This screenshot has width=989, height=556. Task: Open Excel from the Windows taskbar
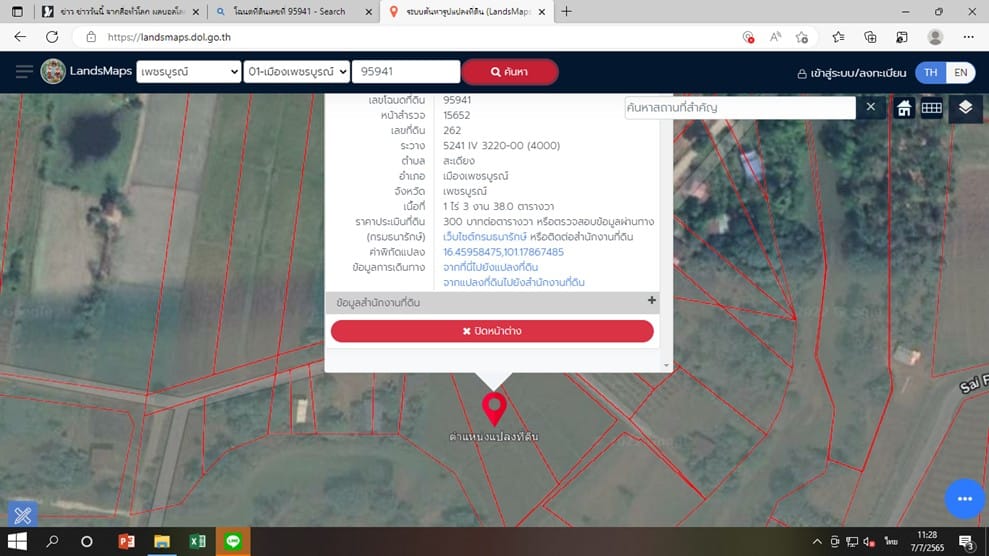[x=197, y=542]
